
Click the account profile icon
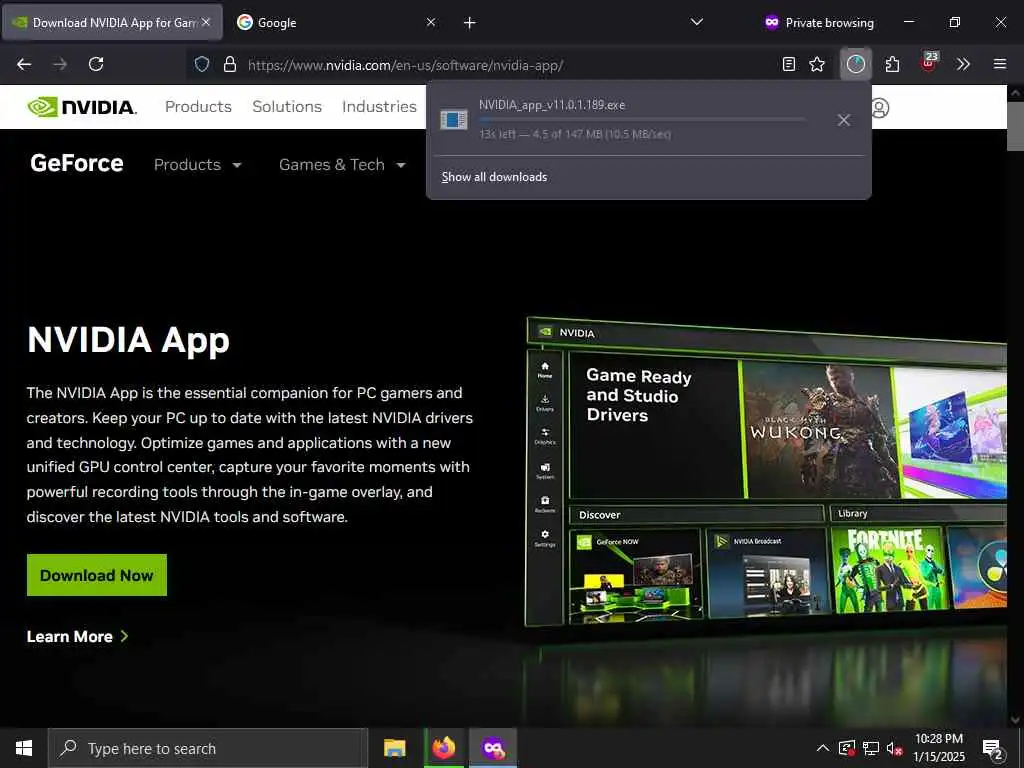pyautogui.click(x=880, y=108)
